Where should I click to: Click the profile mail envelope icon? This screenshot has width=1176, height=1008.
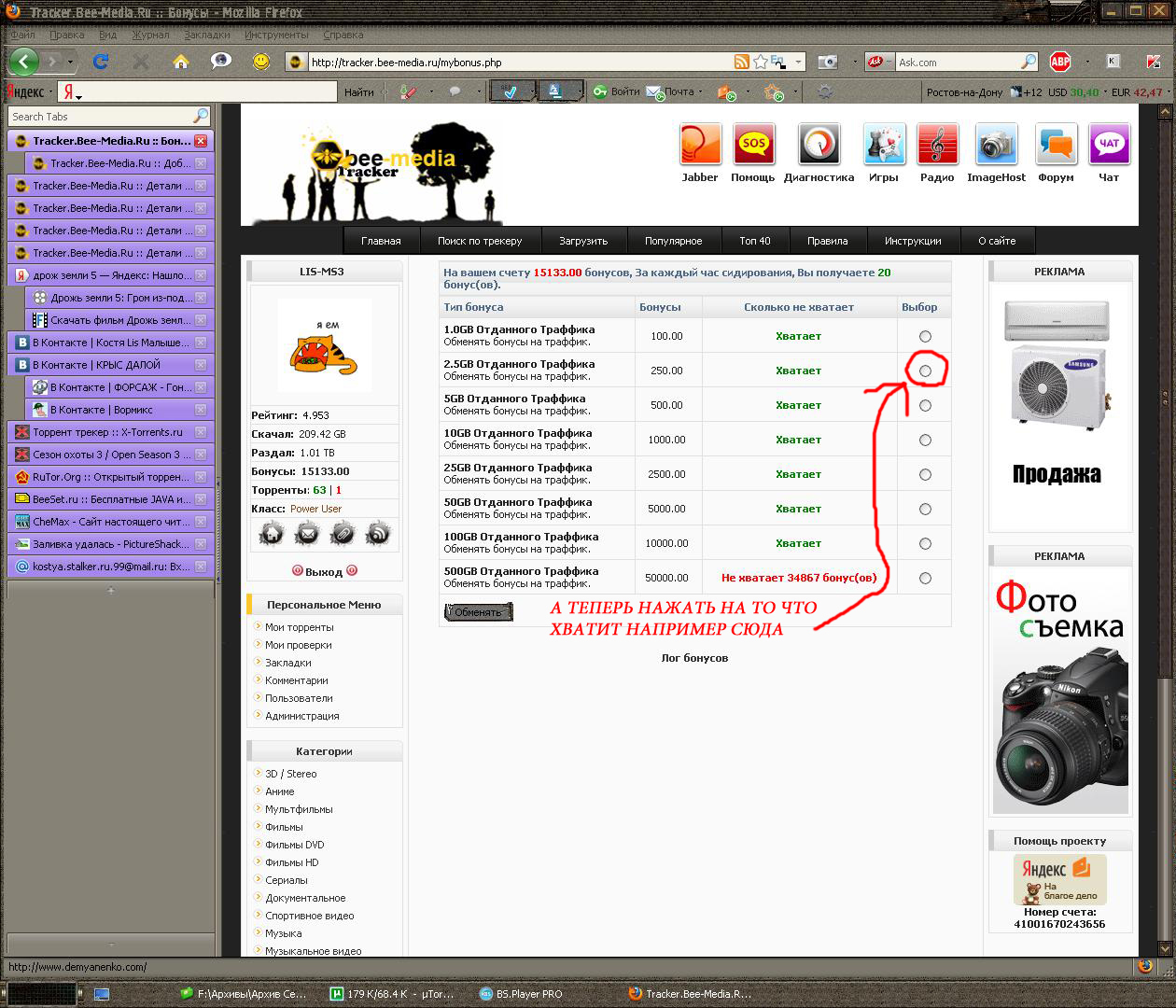coord(307,534)
